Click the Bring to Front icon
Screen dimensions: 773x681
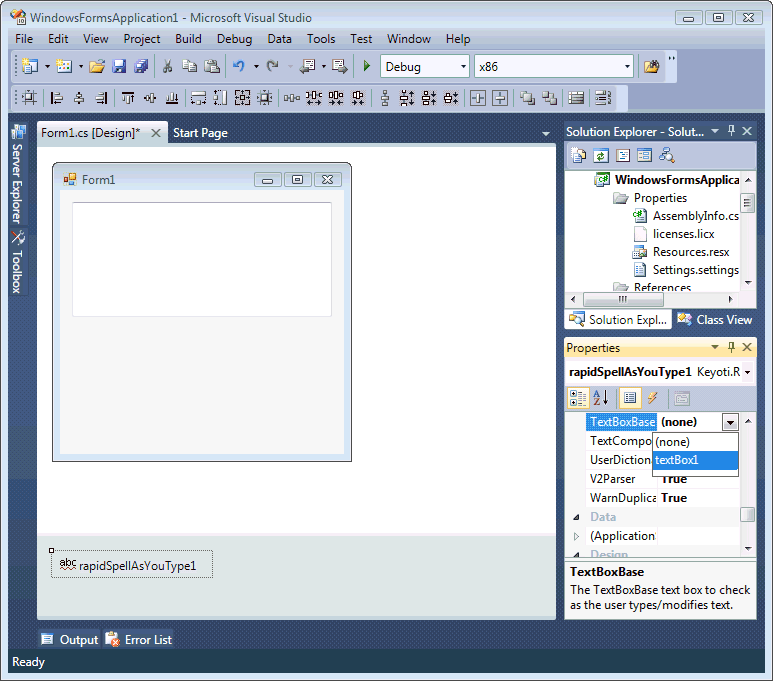click(527, 98)
